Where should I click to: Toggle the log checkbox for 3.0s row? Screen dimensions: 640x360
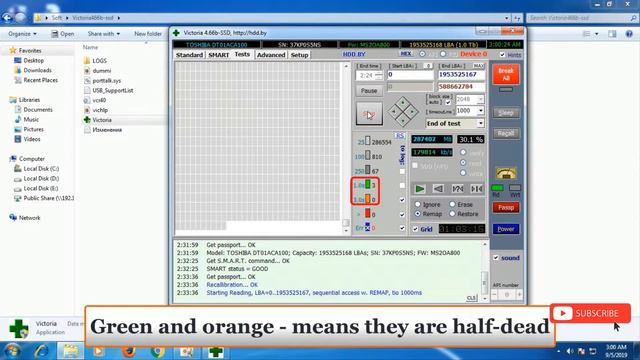pyautogui.click(x=402, y=200)
